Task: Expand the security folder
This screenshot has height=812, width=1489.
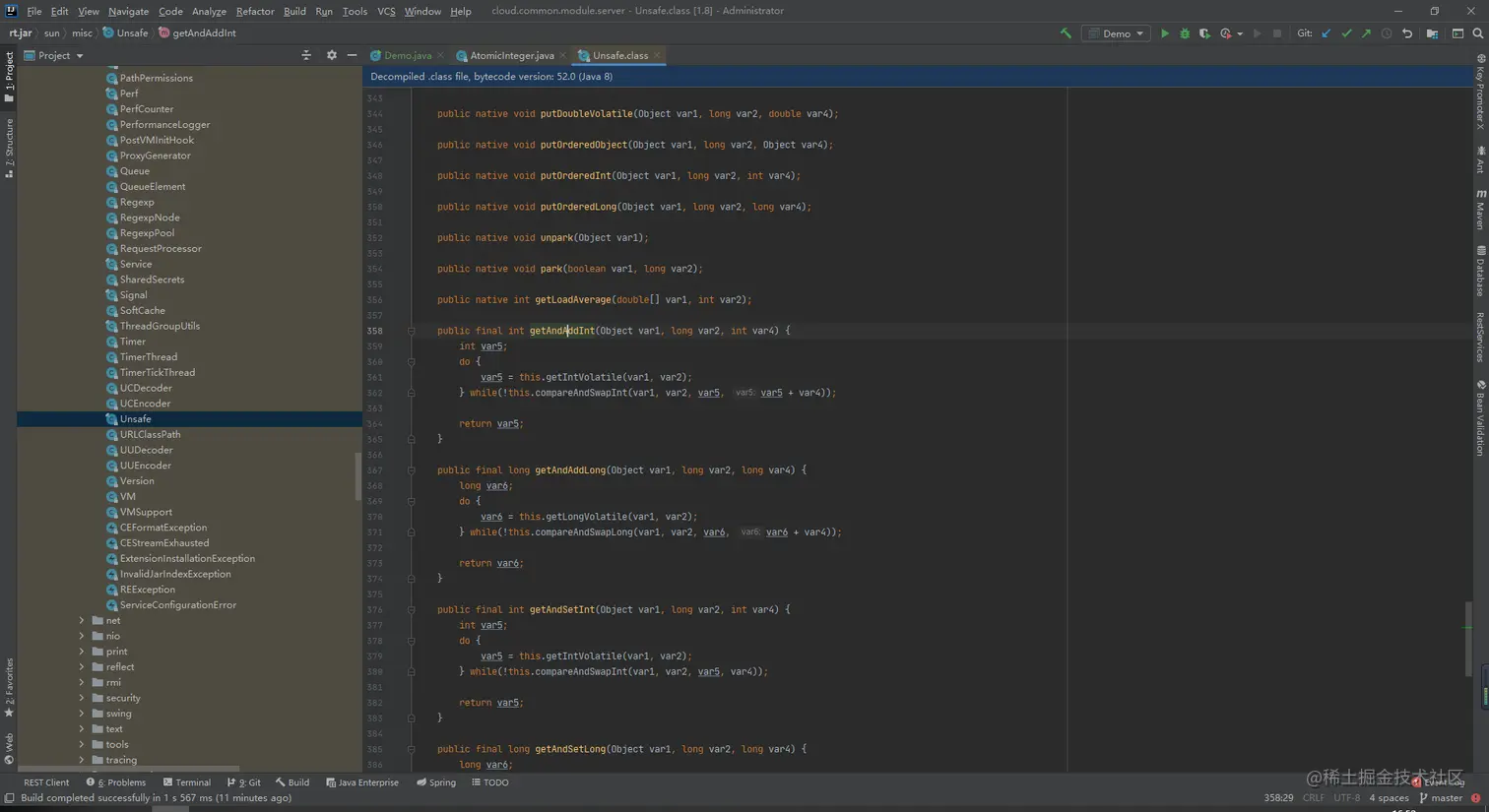Action: [82, 698]
